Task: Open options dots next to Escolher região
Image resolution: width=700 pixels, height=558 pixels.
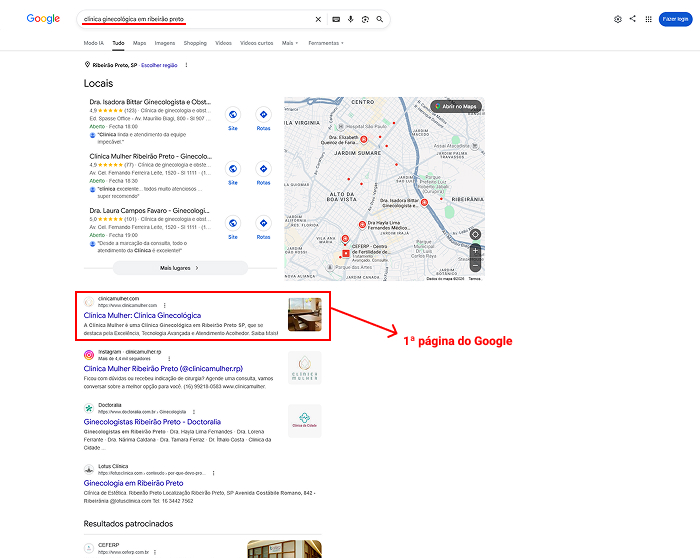Action: tap(186, 65)
